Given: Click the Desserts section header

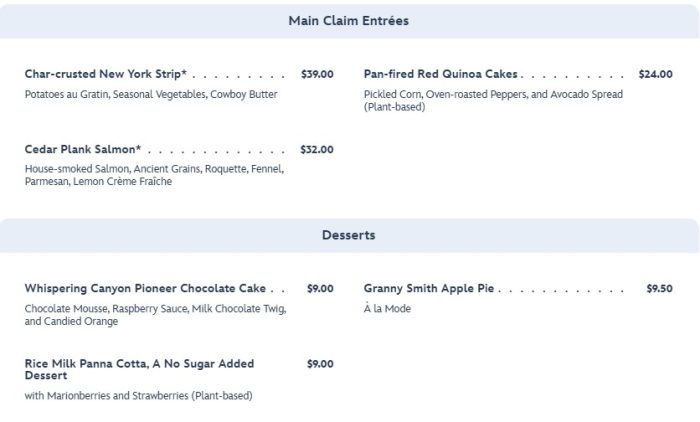Looking at the screenshot, I should 348,236.
